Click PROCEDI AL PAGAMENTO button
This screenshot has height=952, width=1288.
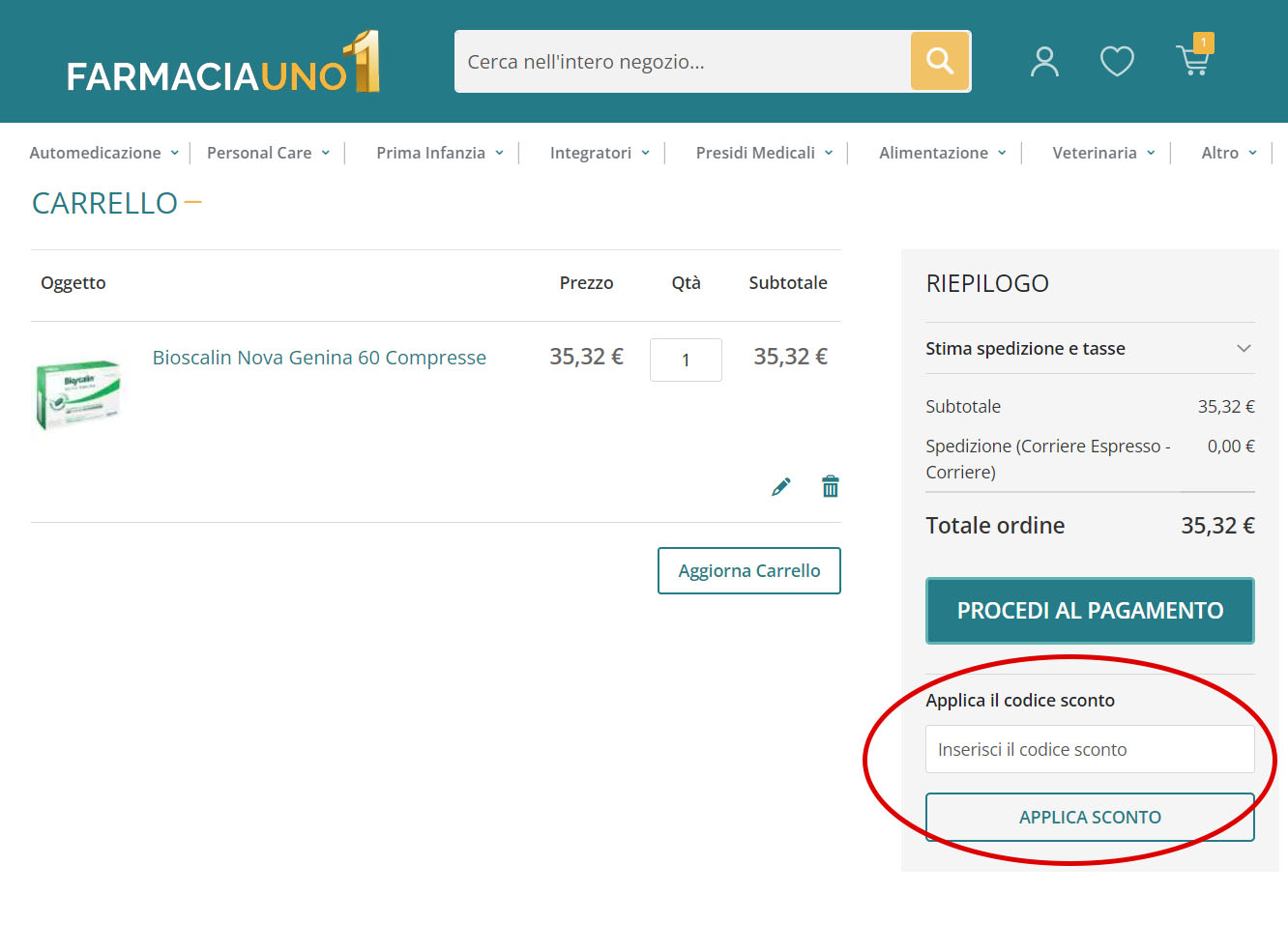coord(1090,611)
